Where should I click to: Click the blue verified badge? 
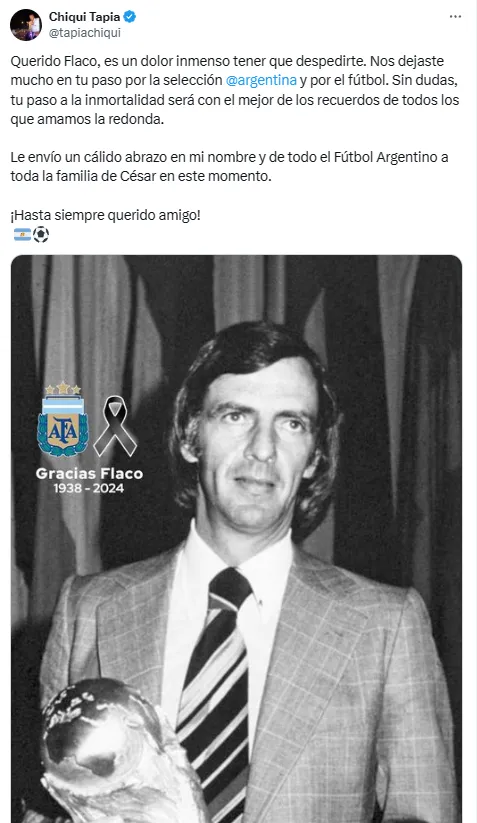[130, 17]
